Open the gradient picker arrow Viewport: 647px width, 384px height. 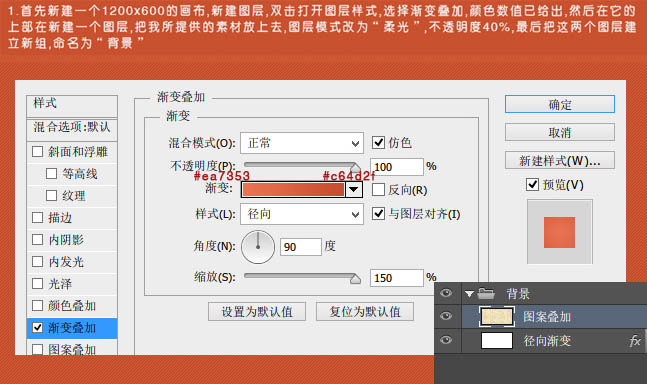354,190
